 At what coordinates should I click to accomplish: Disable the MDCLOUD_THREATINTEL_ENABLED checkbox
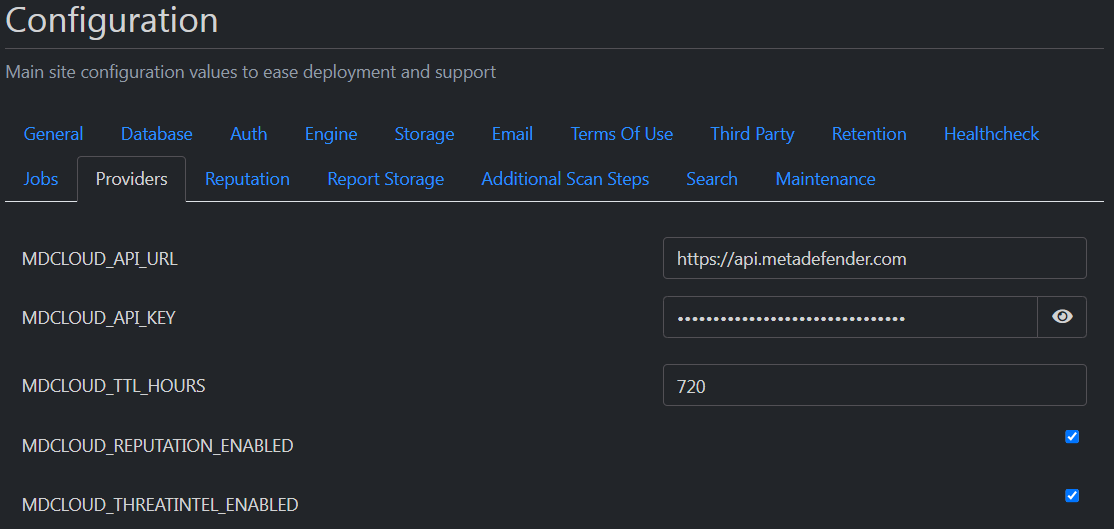[x=1072, y=496]
